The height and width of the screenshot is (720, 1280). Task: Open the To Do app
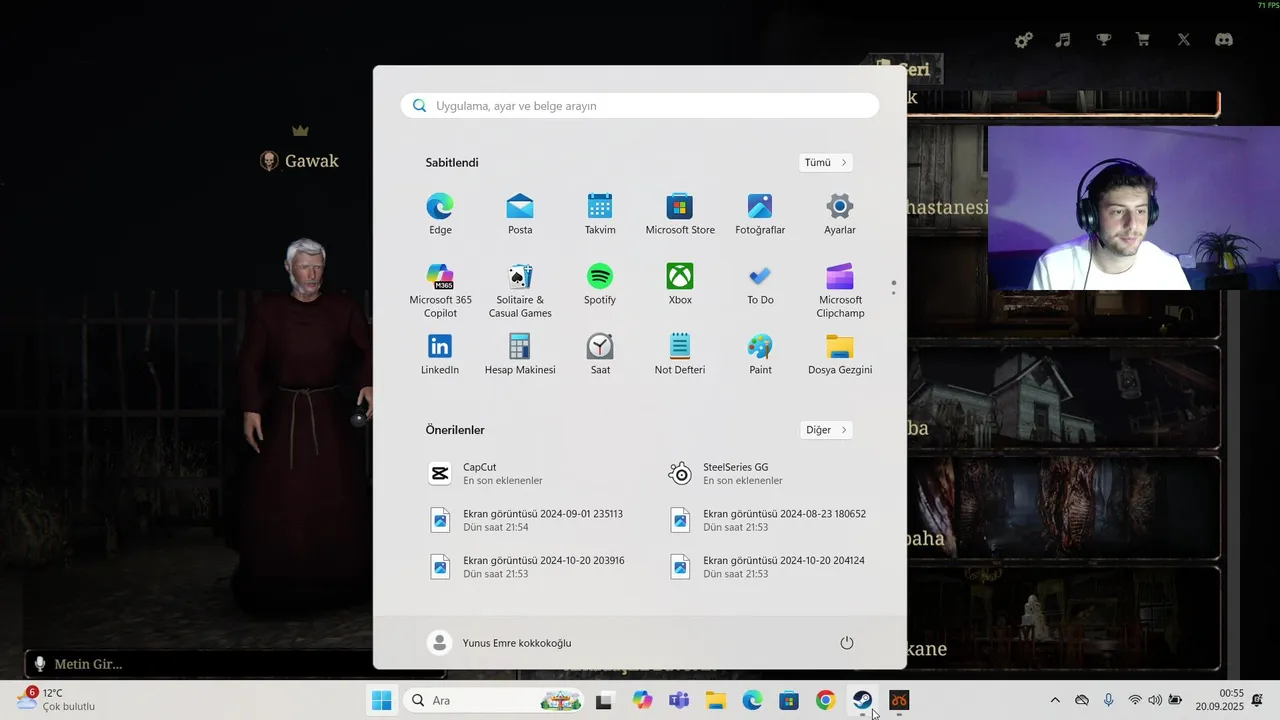[760, 284]
